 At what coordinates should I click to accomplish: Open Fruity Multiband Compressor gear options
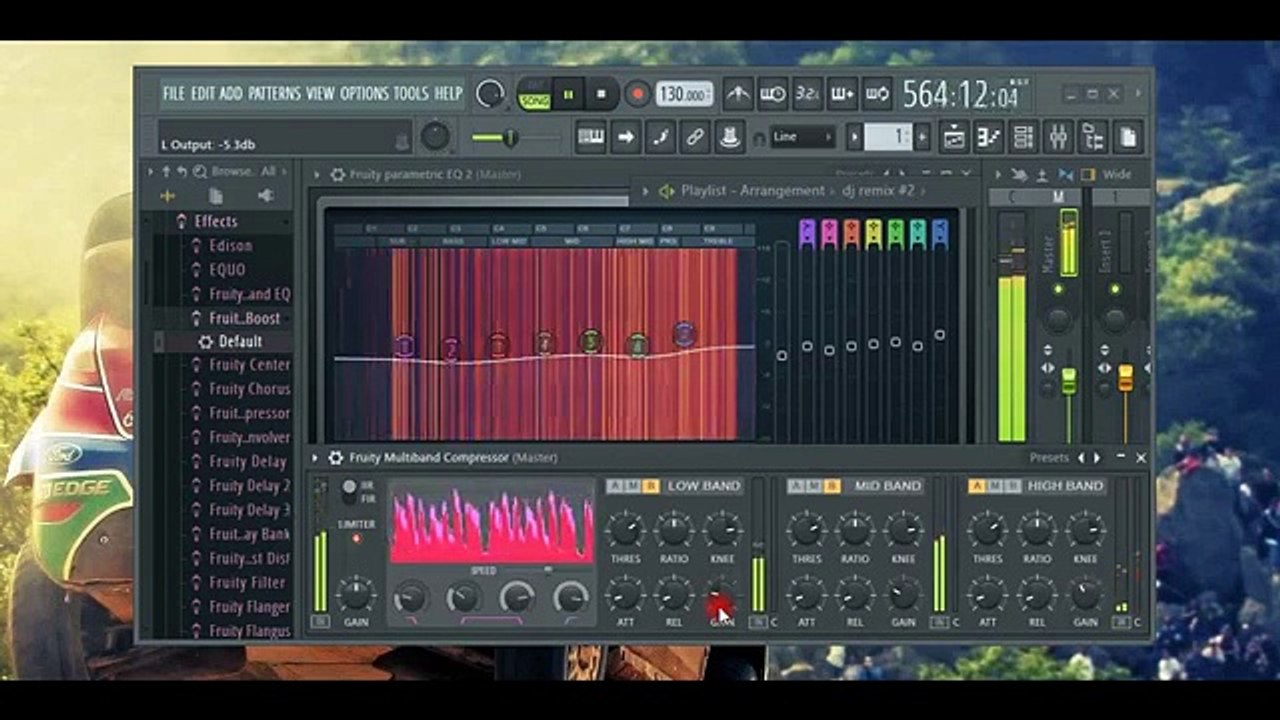point(336,458)
